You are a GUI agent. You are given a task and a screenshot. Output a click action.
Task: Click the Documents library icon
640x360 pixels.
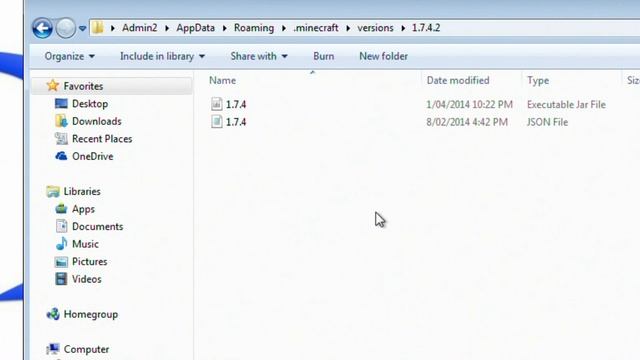pyautogui.click(x=61, y=226)
